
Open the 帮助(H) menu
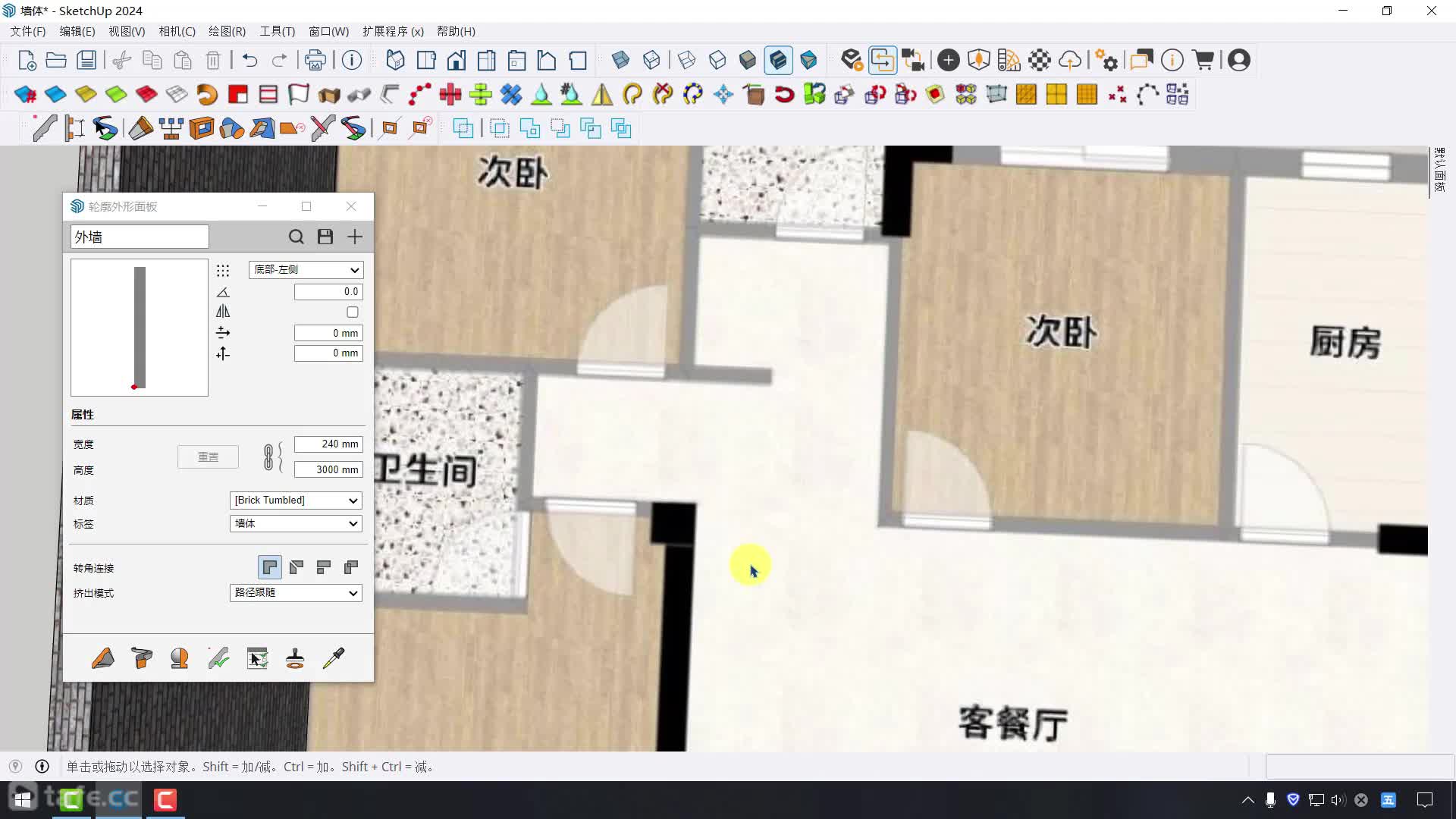tap(457, 31)
